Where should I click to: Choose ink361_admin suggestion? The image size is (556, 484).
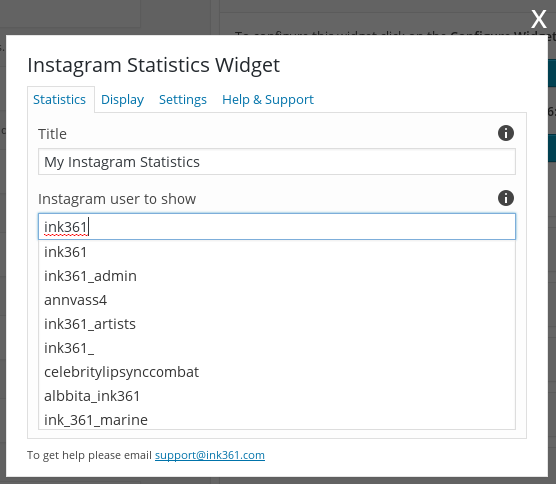tap(277, 276)
